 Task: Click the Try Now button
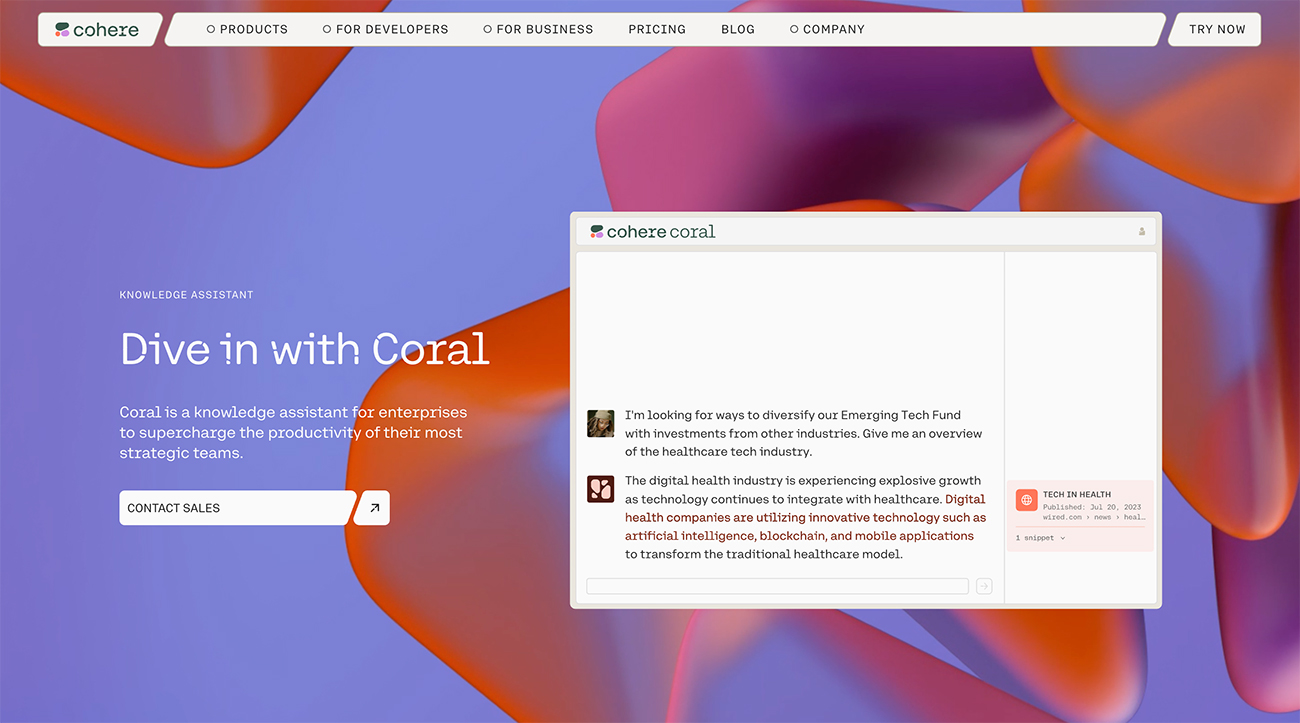tap(1216, 30)
